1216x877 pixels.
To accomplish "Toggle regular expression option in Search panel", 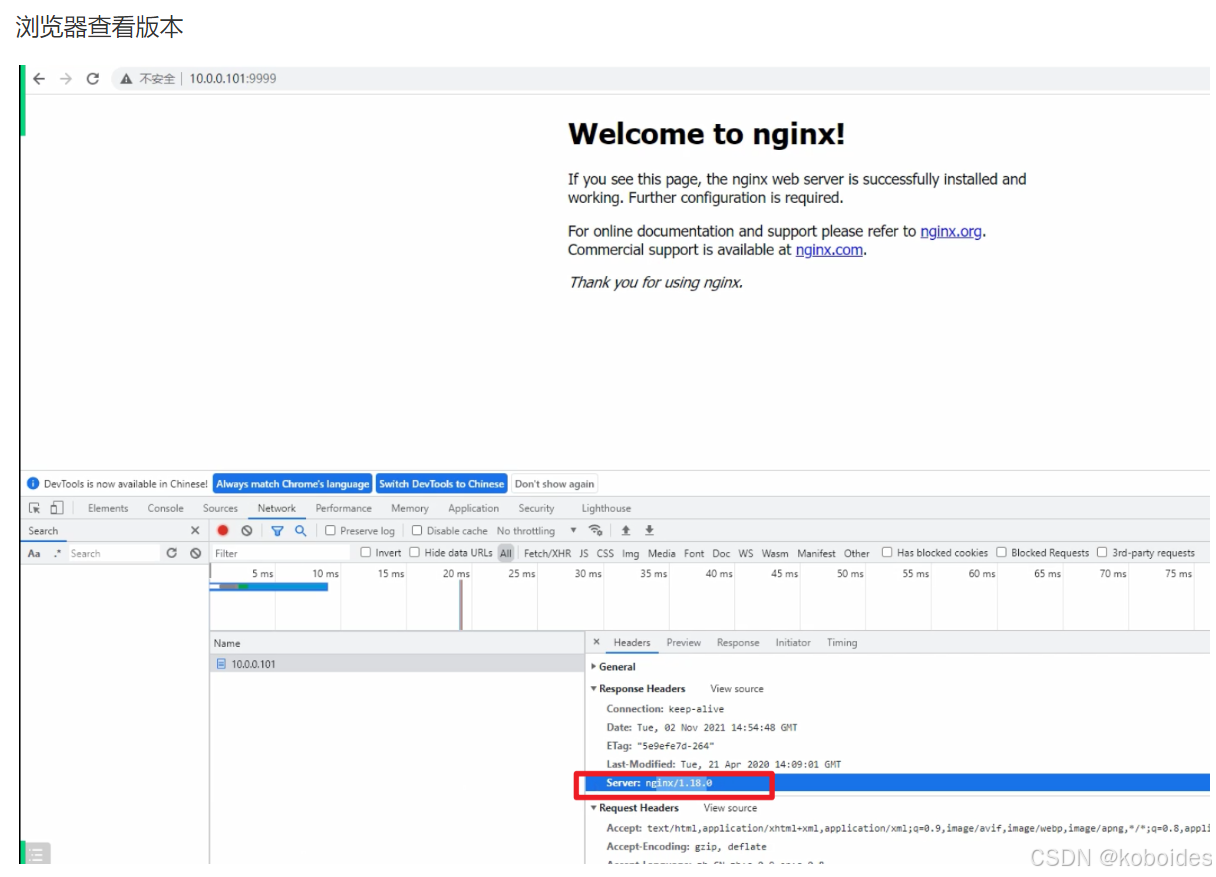I will [57, 553].
